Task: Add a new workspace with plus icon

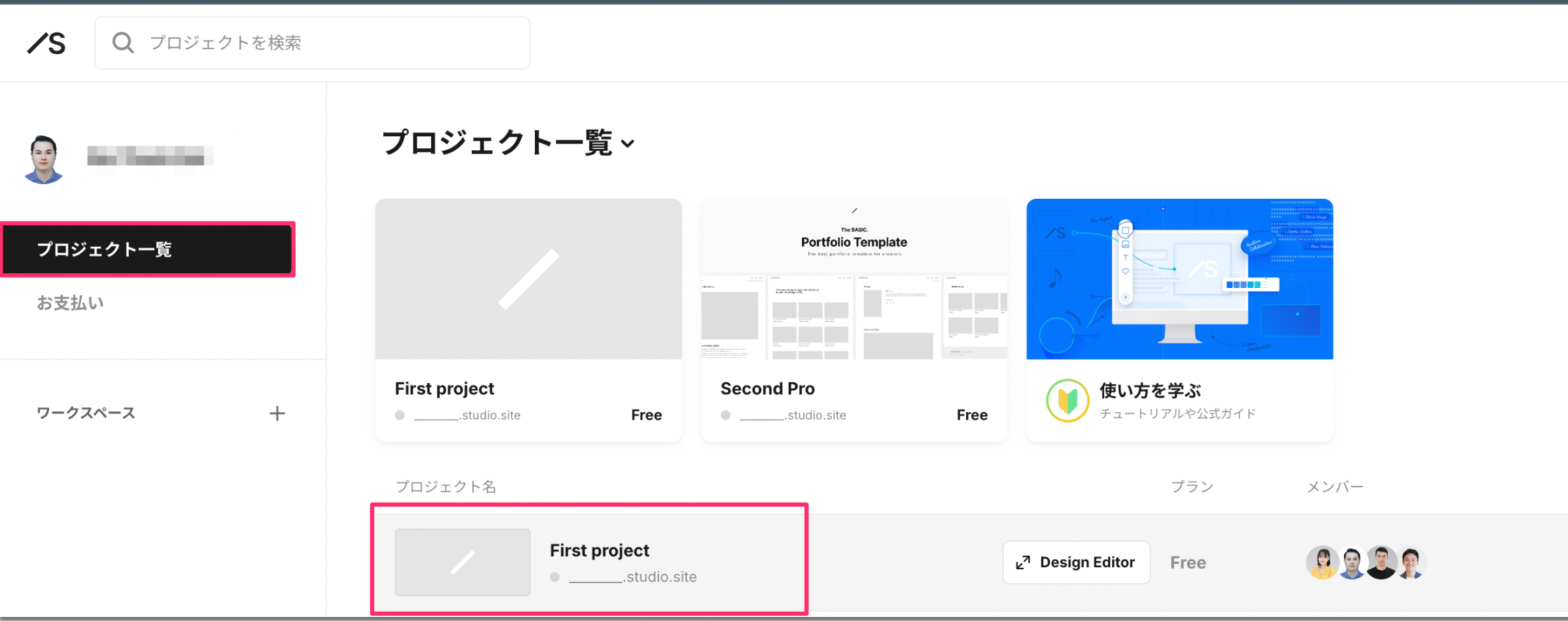Action: pos(277,414)
